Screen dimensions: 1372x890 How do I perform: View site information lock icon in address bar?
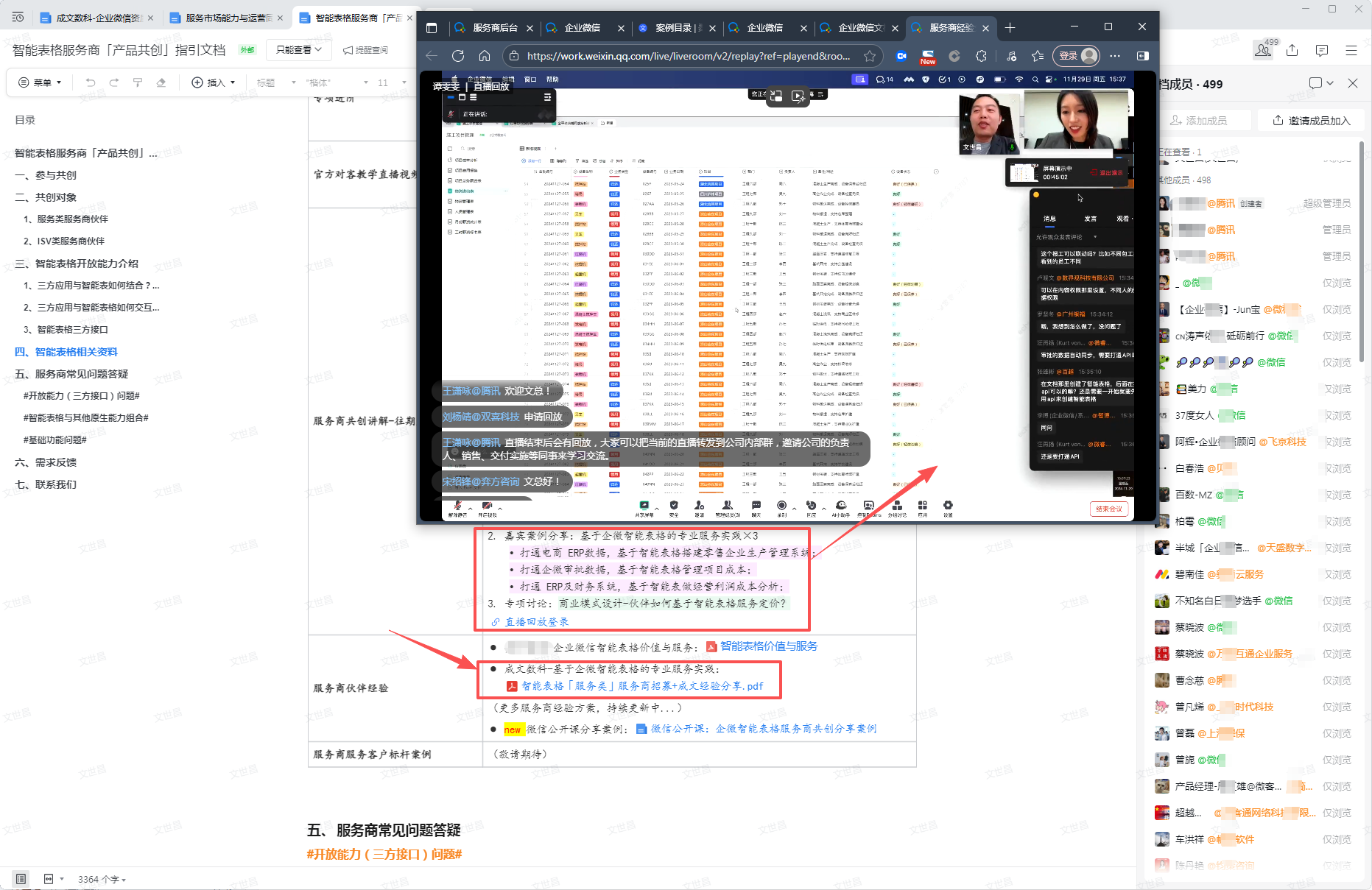[x=514, y=56]
